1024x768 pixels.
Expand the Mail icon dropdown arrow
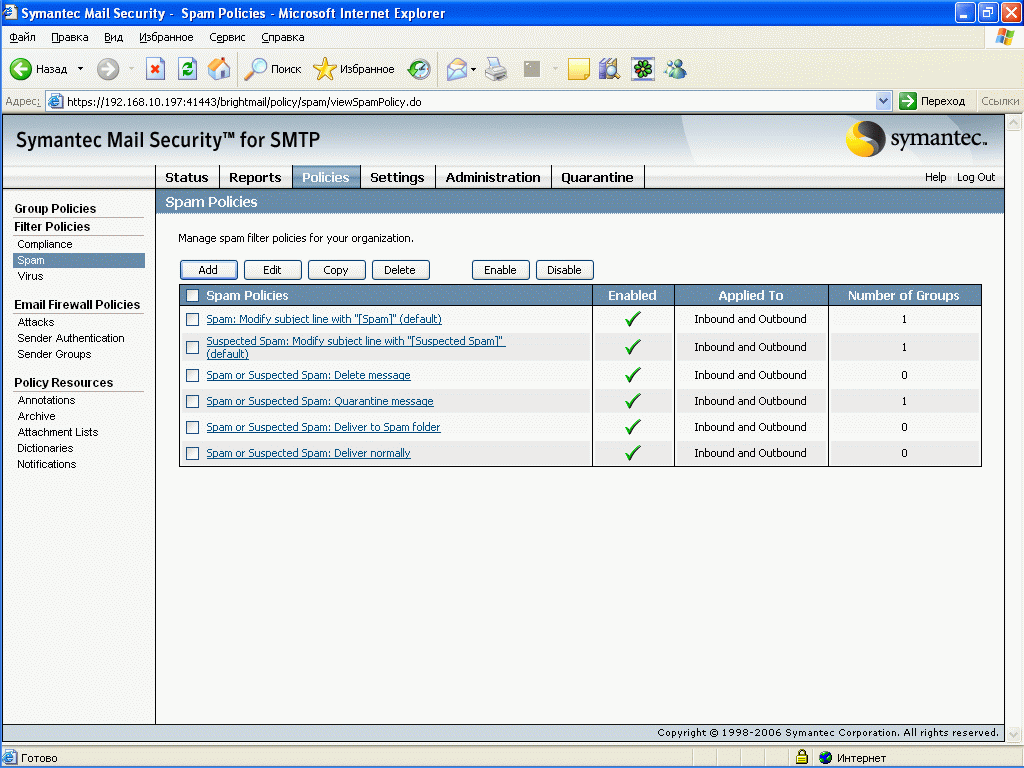tap(473, 69)
